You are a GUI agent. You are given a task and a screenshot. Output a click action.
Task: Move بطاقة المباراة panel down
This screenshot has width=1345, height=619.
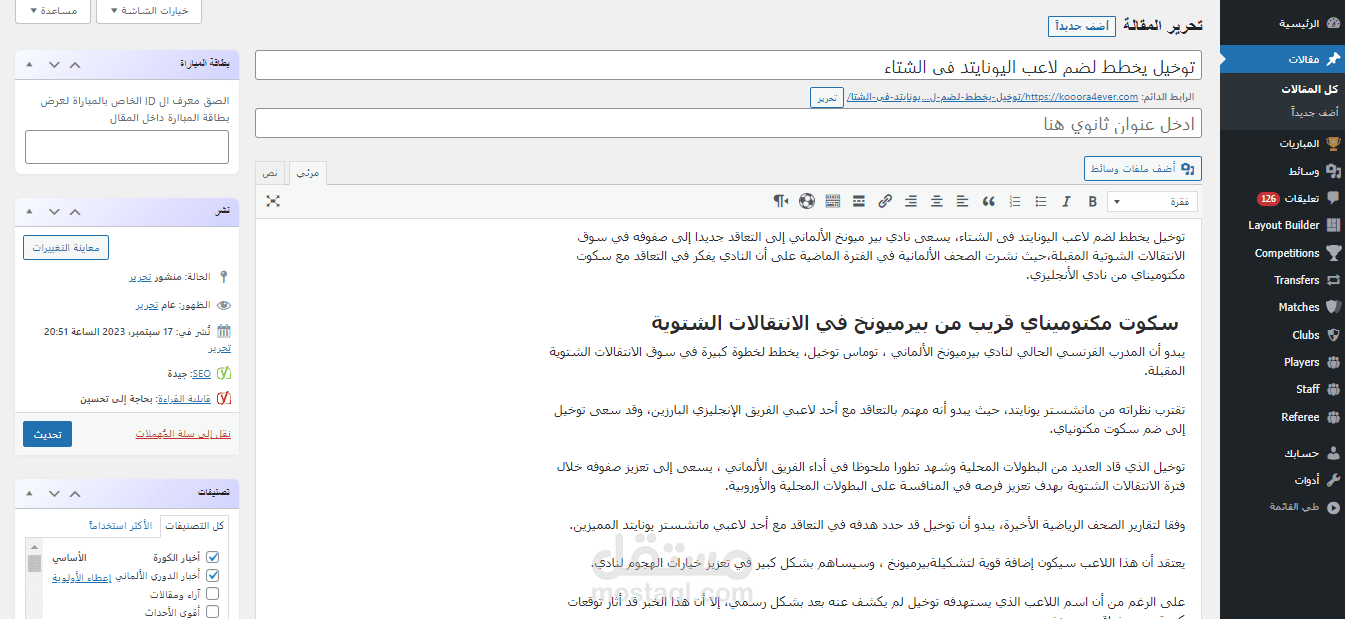click(x=54, y=63)
